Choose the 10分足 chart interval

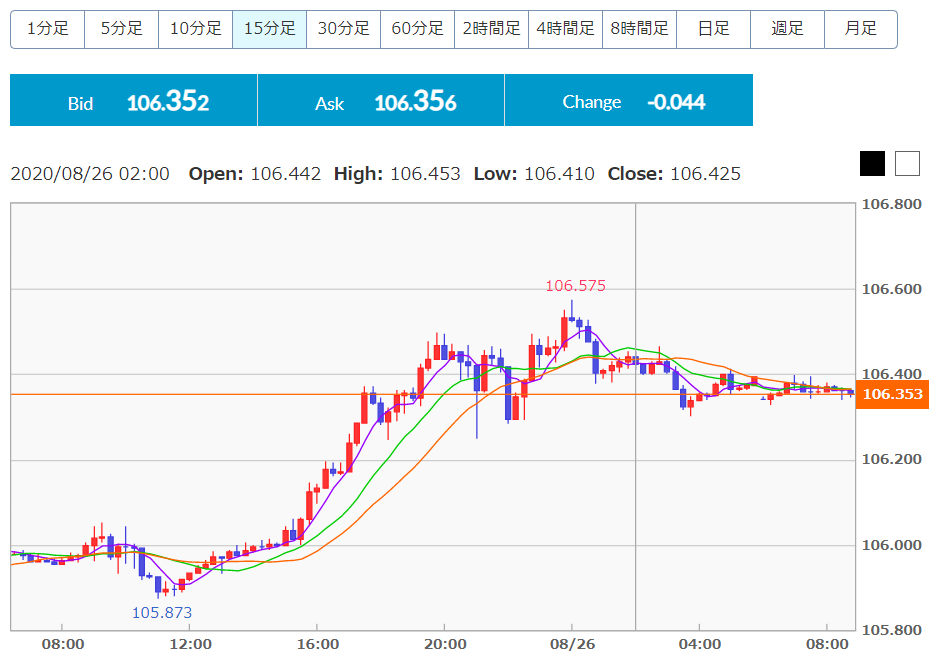195,29
